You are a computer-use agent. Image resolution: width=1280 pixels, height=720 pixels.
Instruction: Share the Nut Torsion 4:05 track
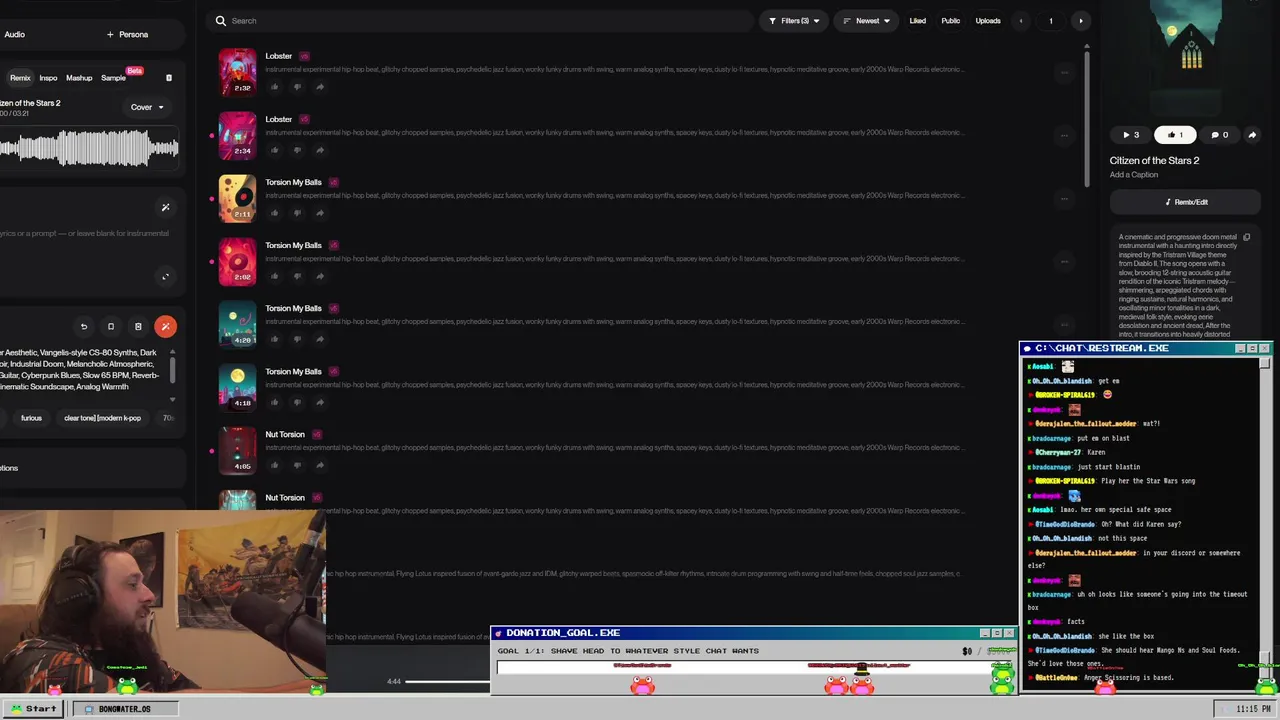(320, 465)
